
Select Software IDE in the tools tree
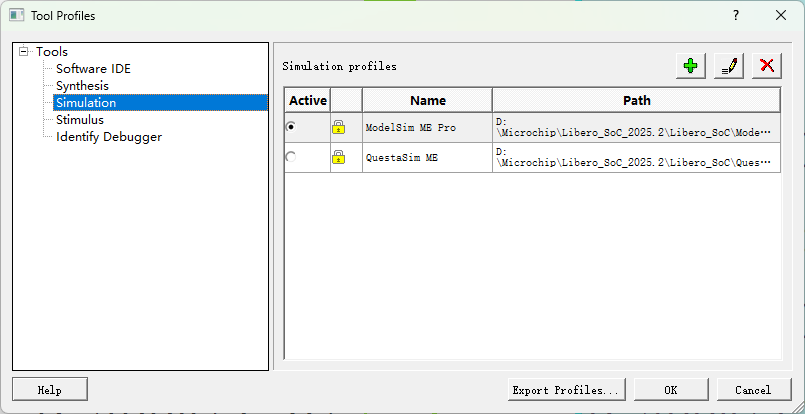coord(93,69)
